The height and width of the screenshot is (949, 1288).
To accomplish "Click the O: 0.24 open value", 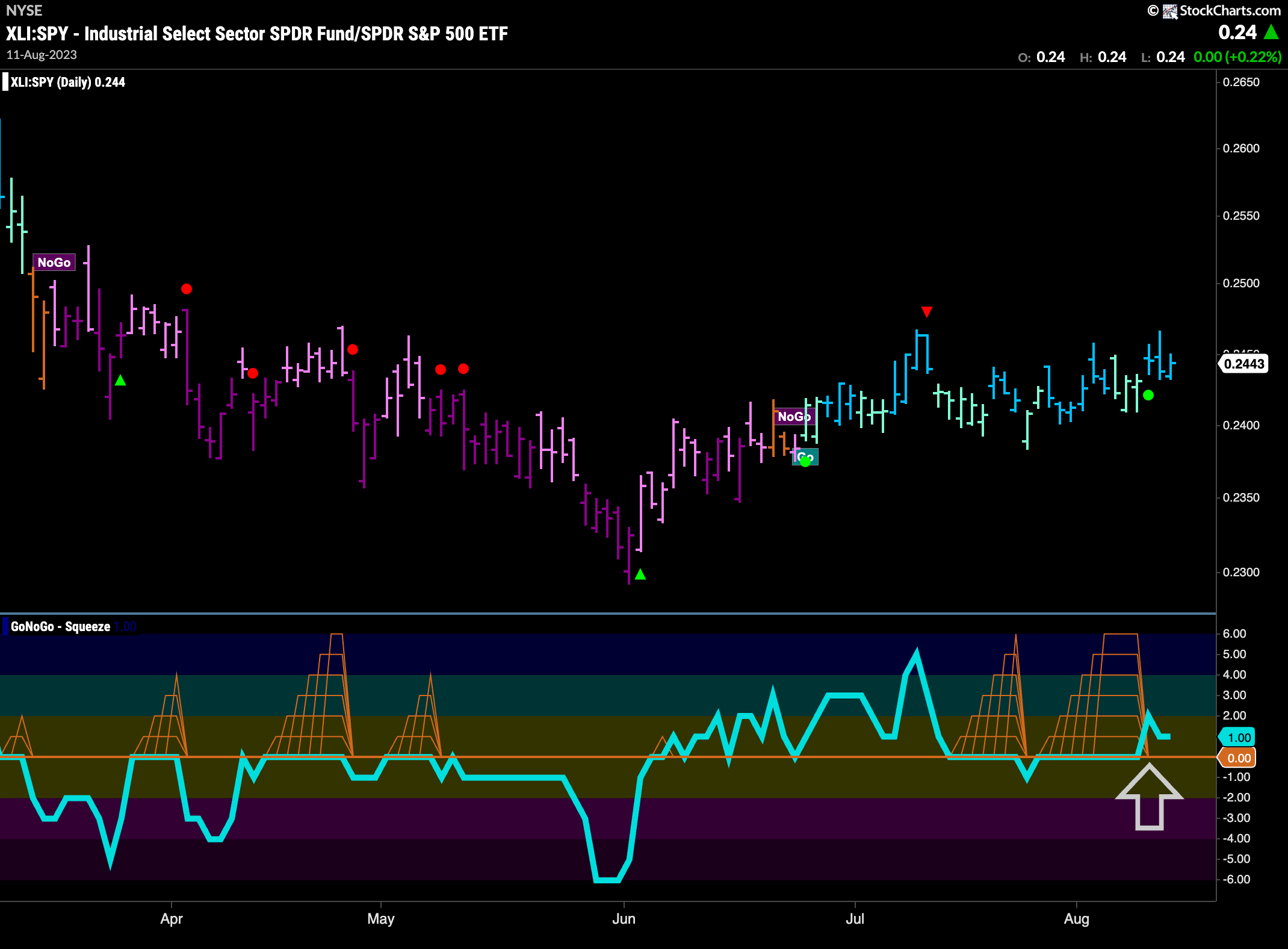I will (1041, 57).
